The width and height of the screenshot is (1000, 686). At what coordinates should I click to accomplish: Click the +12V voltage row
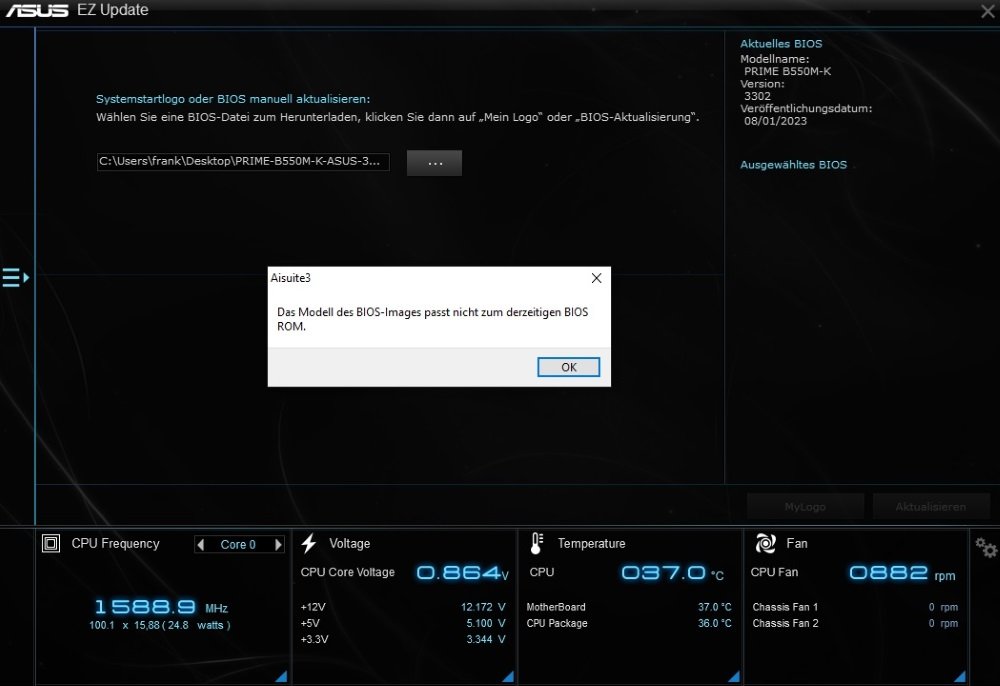click(x=403, y=607)
